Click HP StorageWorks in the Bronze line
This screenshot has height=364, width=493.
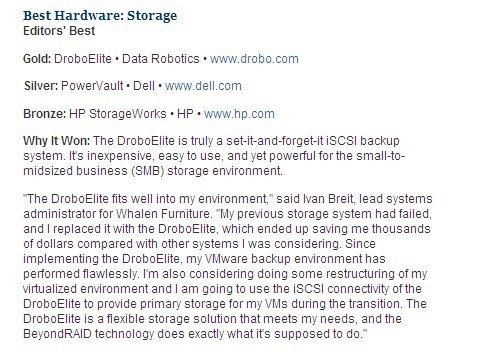point(118,114)
